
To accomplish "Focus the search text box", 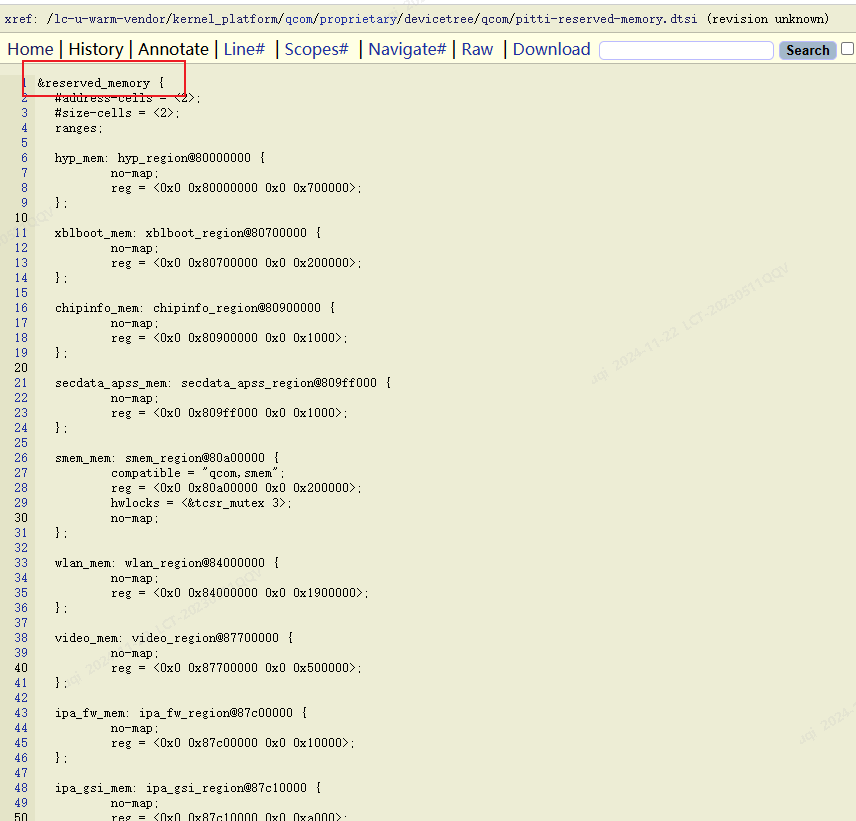I will (x=686, y=50).
